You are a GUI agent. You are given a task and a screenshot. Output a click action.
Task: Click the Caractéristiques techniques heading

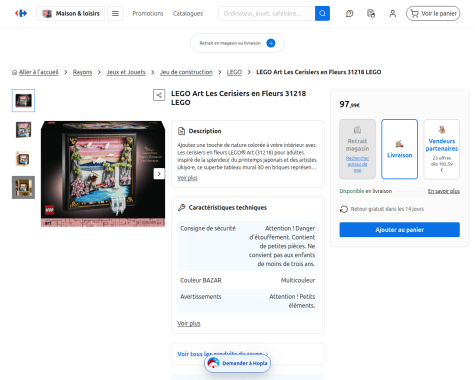[228, 208]
